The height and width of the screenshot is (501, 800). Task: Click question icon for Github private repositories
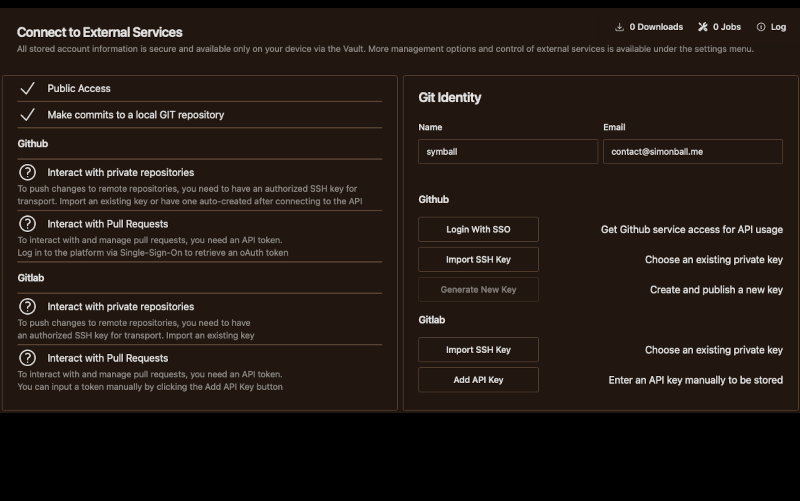click(28, 172)
